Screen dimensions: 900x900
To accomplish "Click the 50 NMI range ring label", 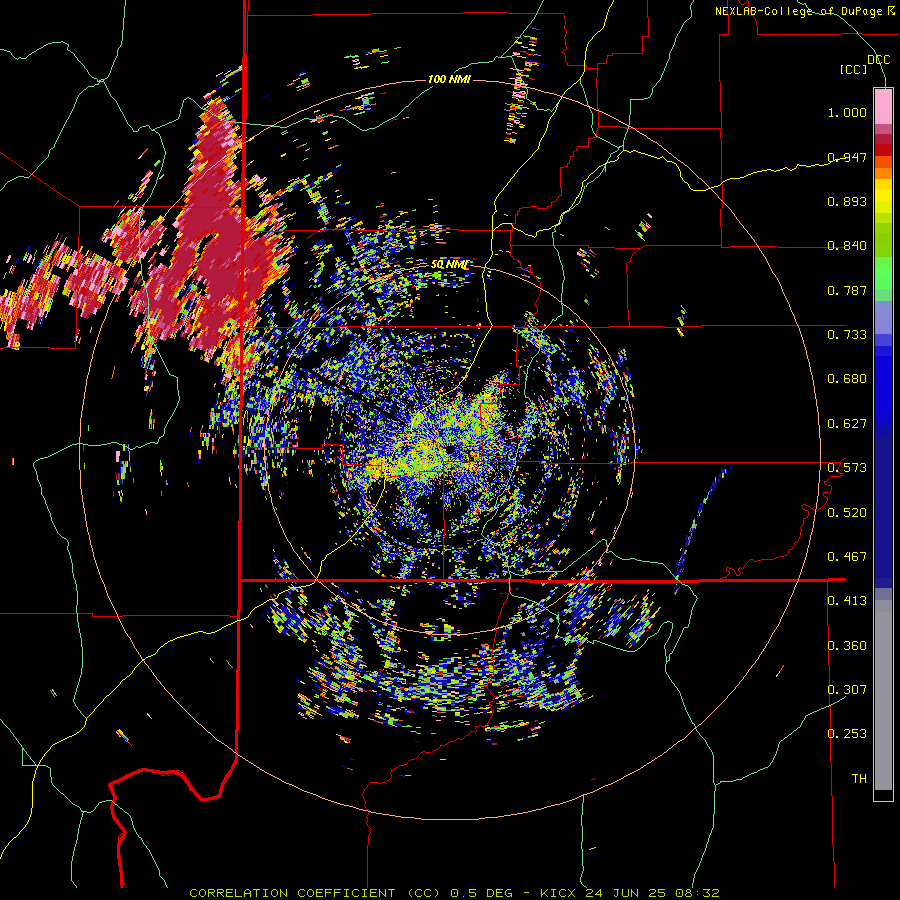I will point(450,265).
